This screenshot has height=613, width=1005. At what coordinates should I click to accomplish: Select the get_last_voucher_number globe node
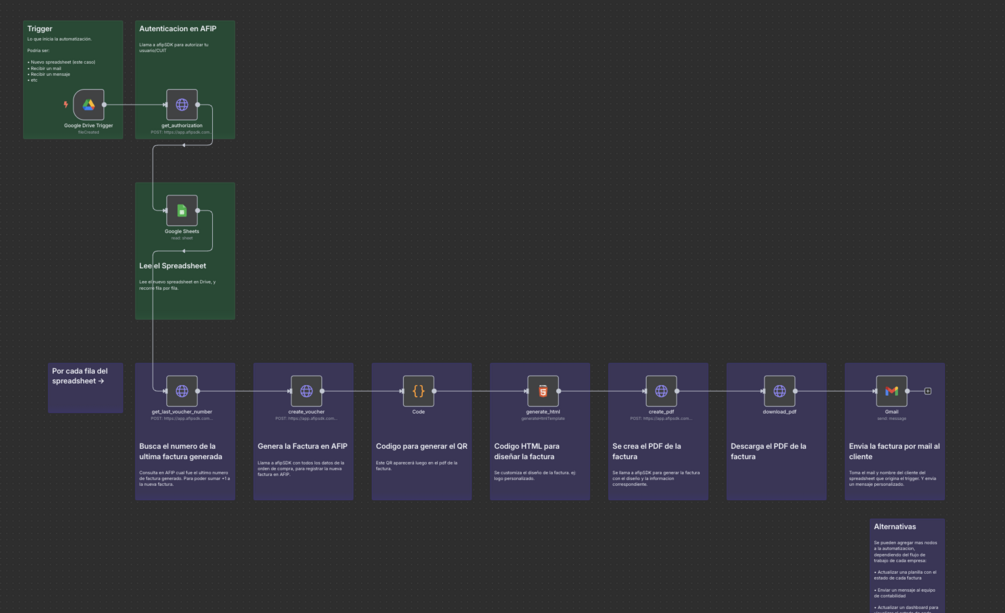coord(182,391)
